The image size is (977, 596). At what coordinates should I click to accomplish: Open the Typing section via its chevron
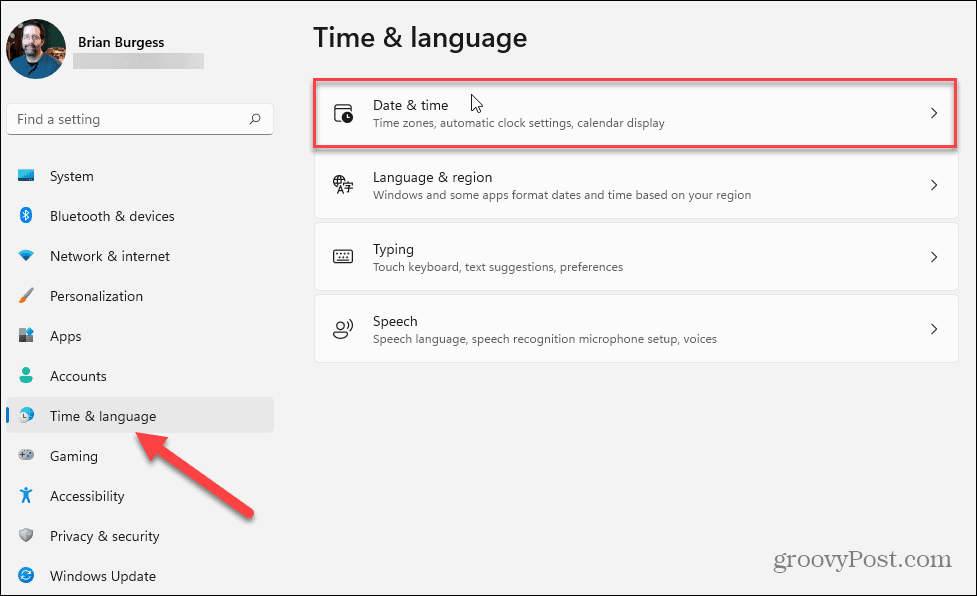click(934, 256)
